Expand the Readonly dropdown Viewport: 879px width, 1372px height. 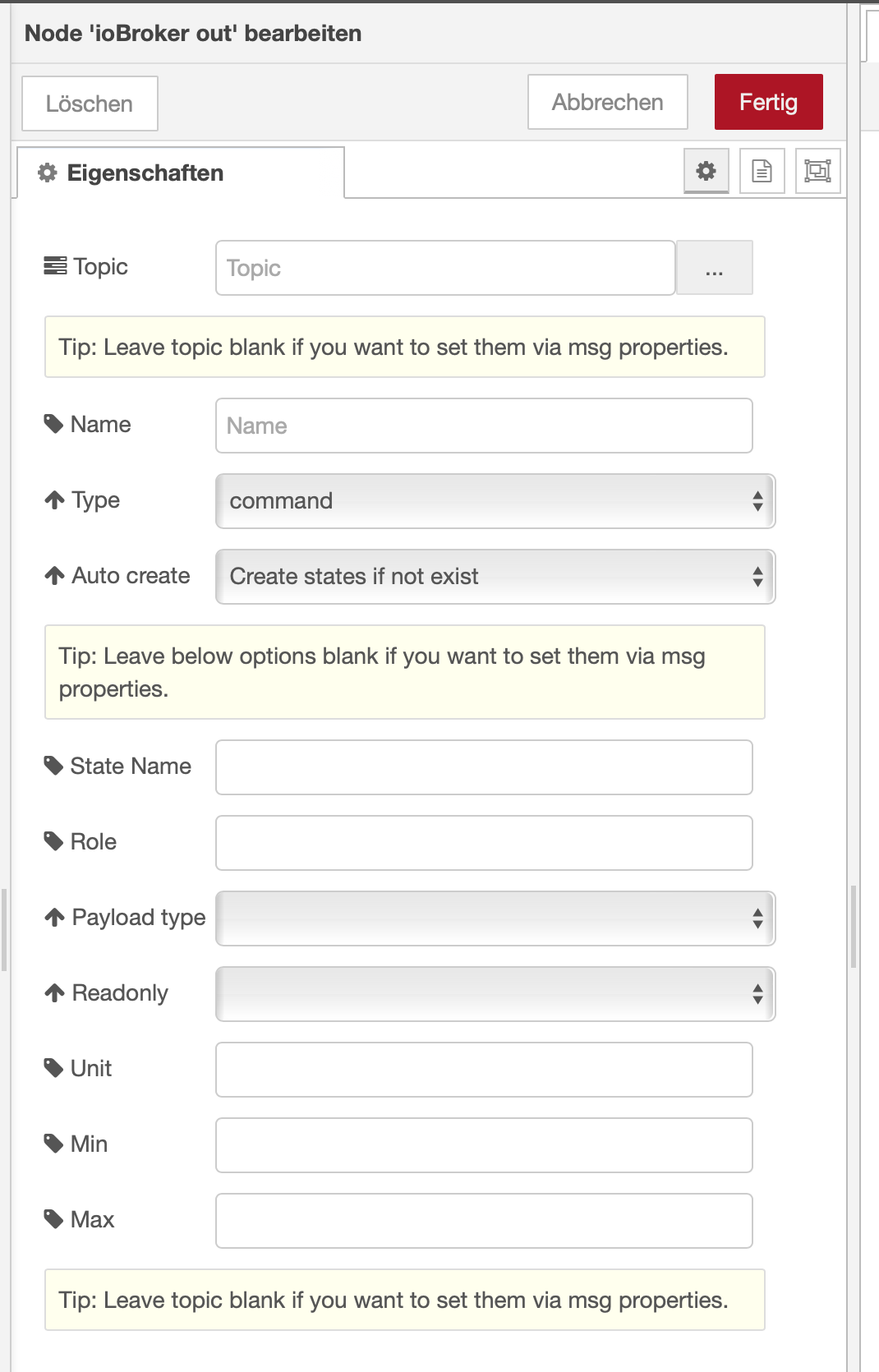(495, 994)
